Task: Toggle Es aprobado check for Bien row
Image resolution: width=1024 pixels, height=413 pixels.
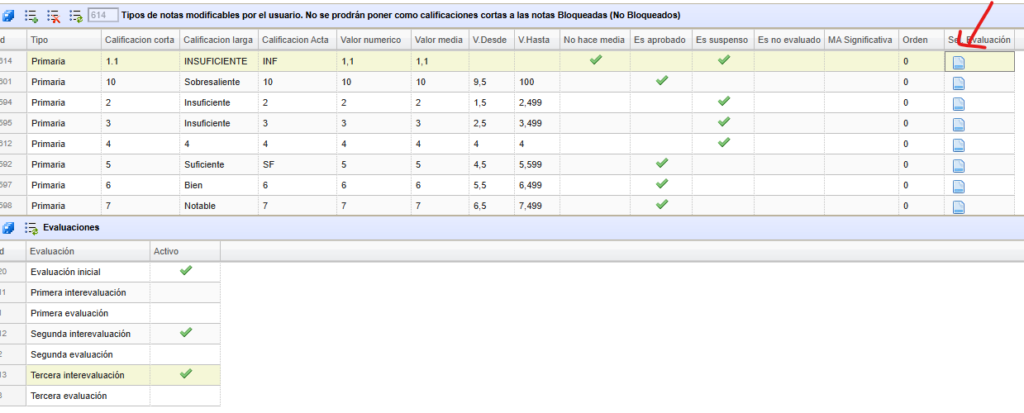Action: [660, 185]
